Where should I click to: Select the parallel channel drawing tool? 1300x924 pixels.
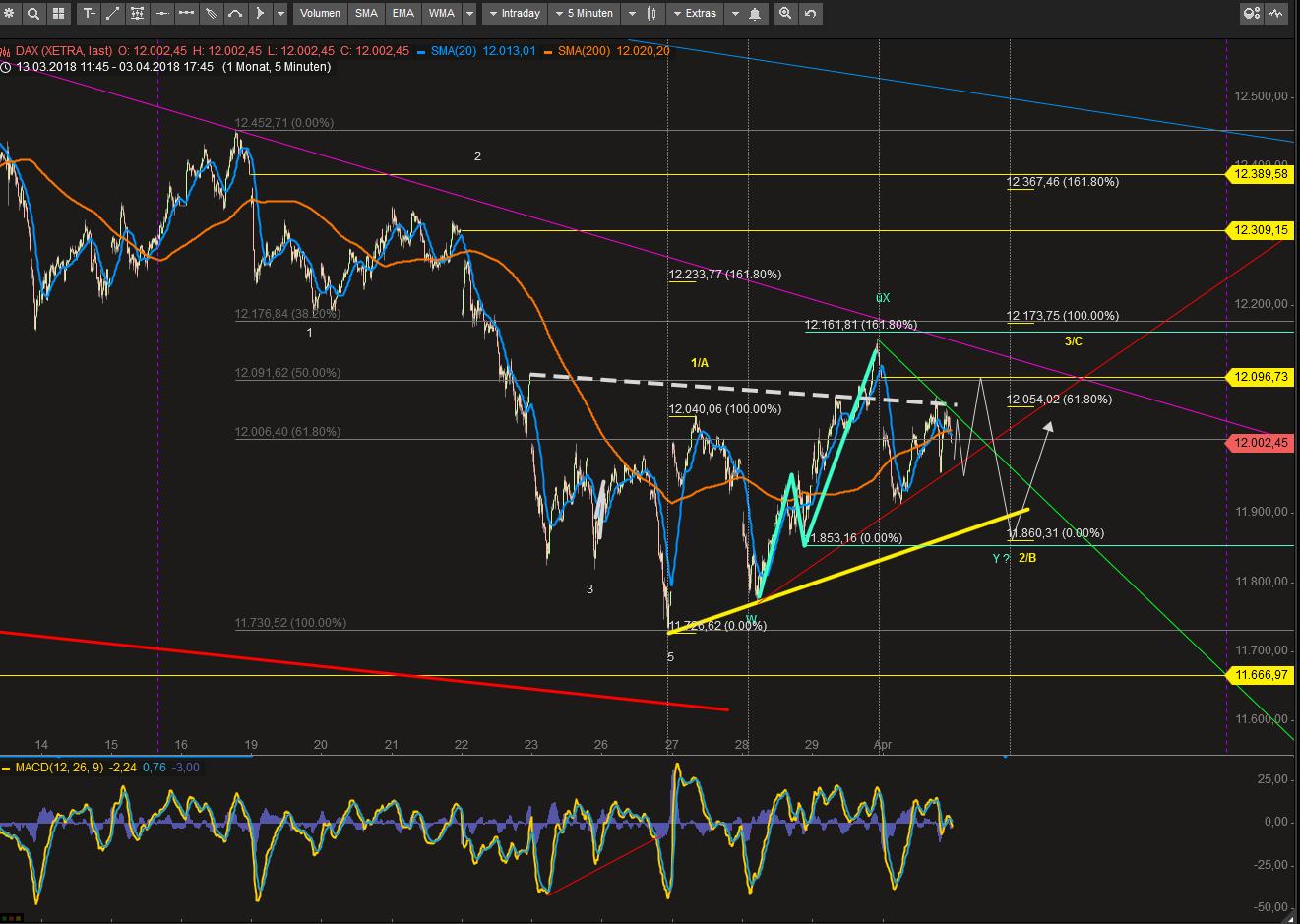click(x=138, y=14)
